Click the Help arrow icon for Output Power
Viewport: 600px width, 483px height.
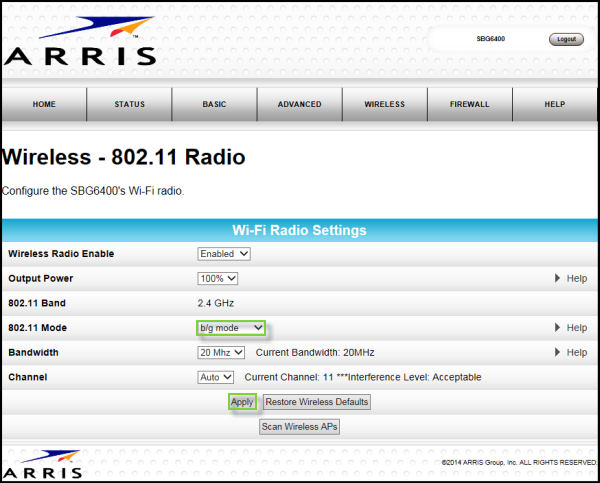(x=558, y=278)
